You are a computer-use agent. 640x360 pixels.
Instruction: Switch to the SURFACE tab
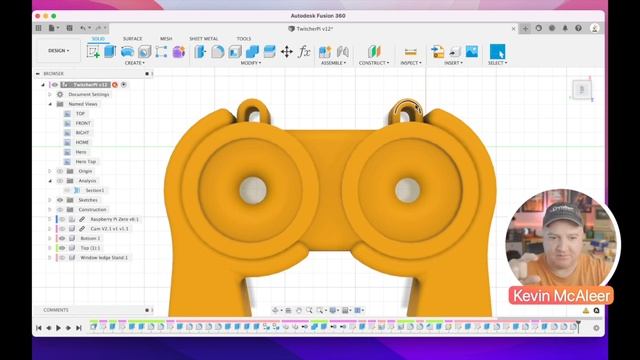(x=133, y=39)
